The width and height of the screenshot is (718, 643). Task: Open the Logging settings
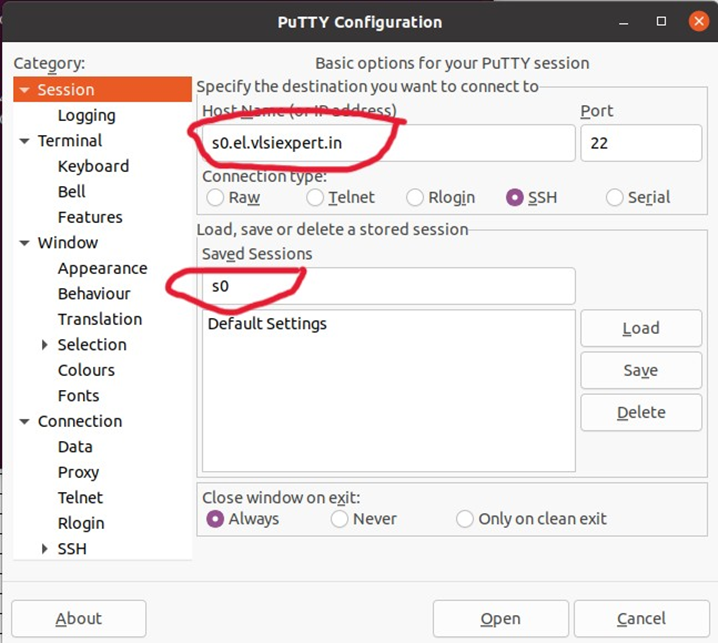(87, 115)
